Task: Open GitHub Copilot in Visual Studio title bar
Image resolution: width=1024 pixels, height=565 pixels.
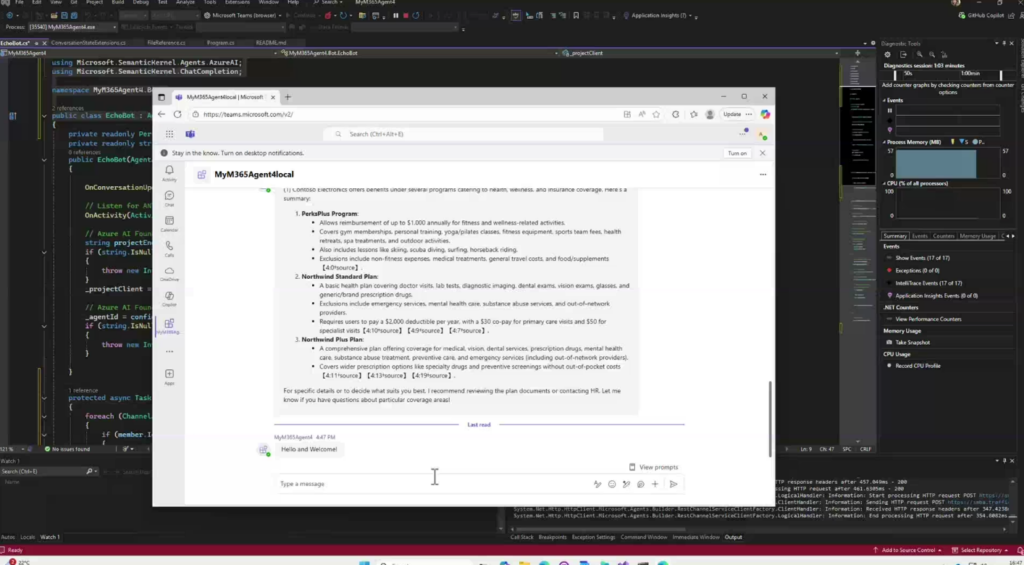Action: 982,15
